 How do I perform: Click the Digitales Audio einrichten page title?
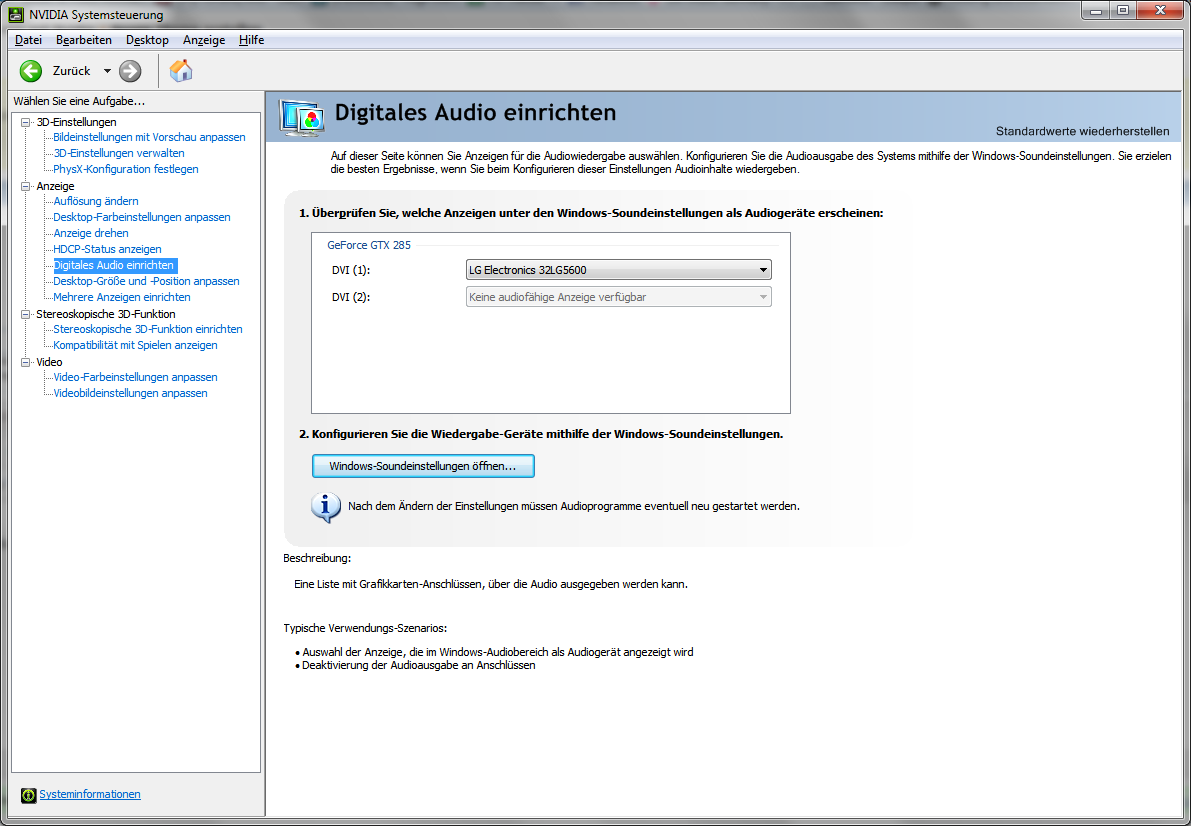coord(475,112)
